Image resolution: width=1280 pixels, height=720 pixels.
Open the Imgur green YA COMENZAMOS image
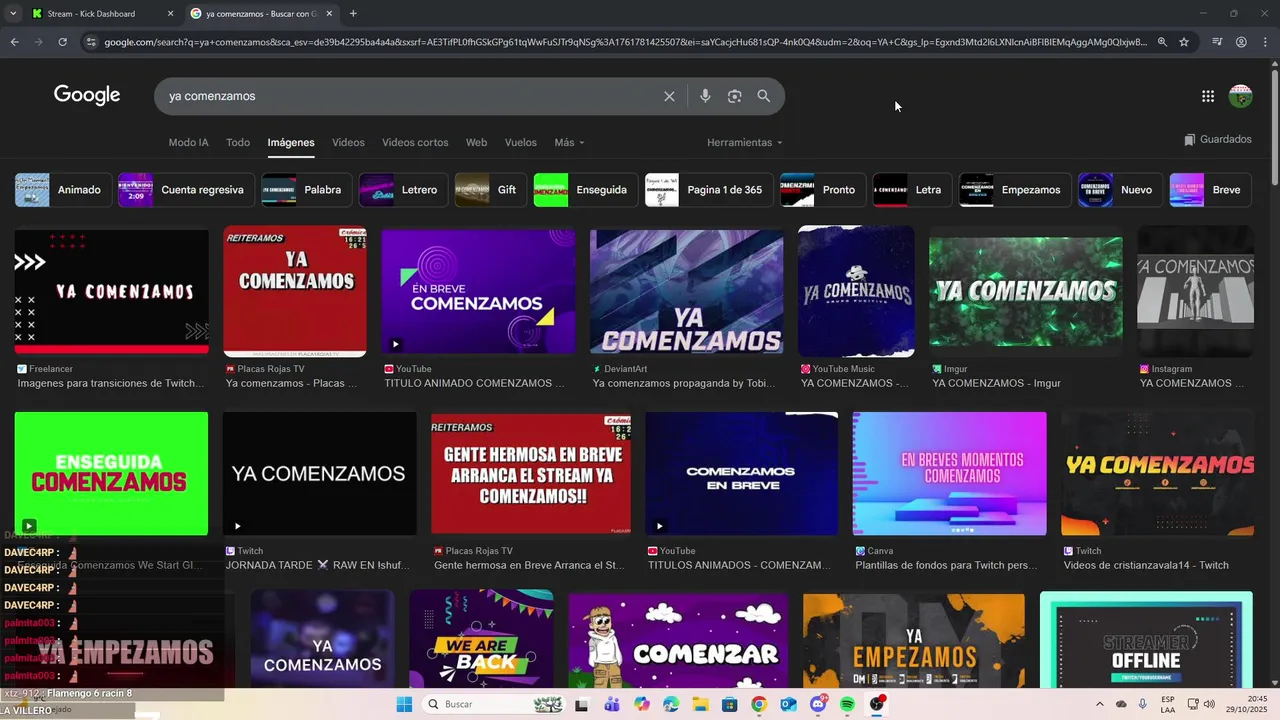[x=1026, y=291]
